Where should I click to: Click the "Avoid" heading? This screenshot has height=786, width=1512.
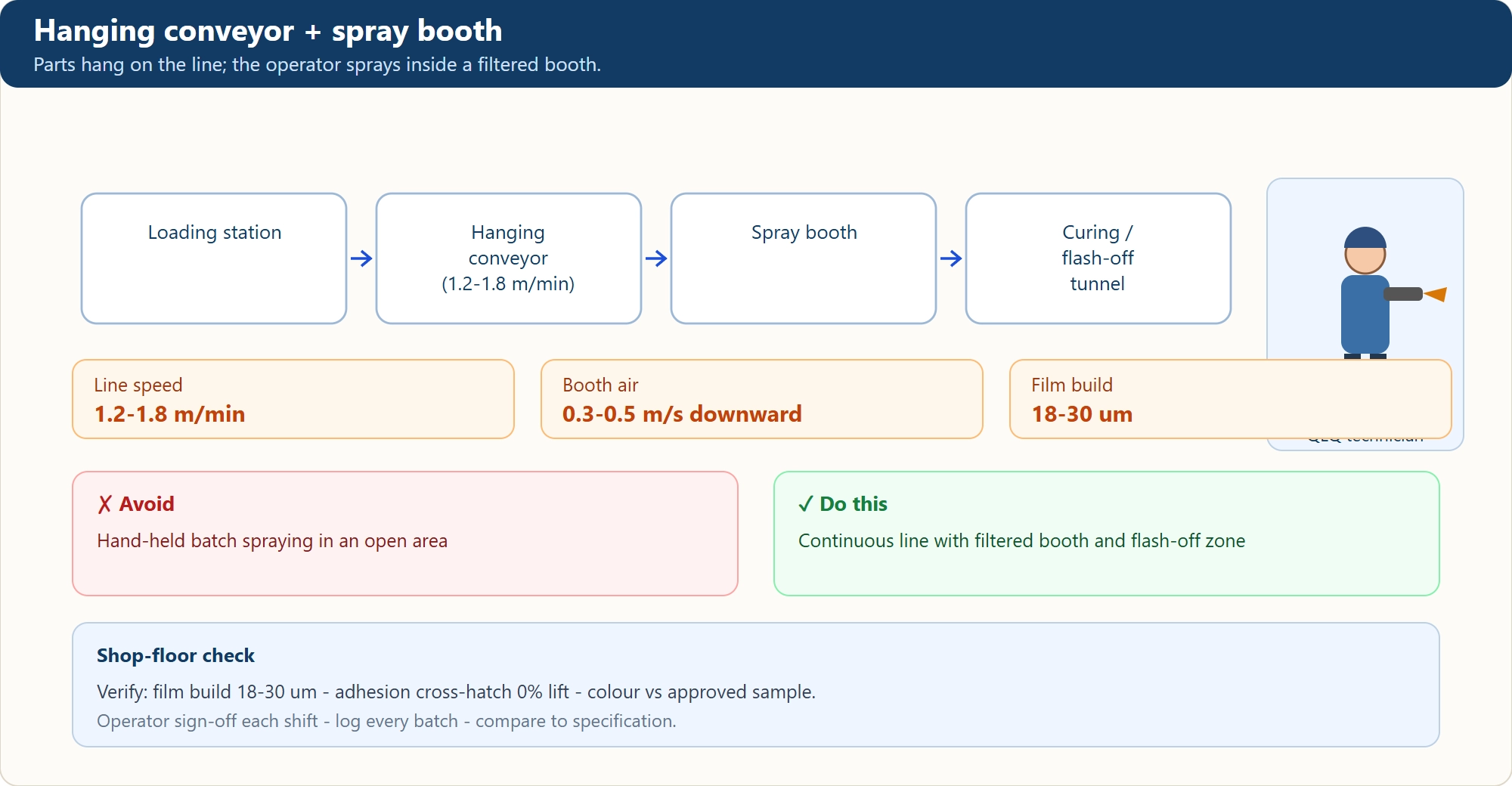click(147, 504)
